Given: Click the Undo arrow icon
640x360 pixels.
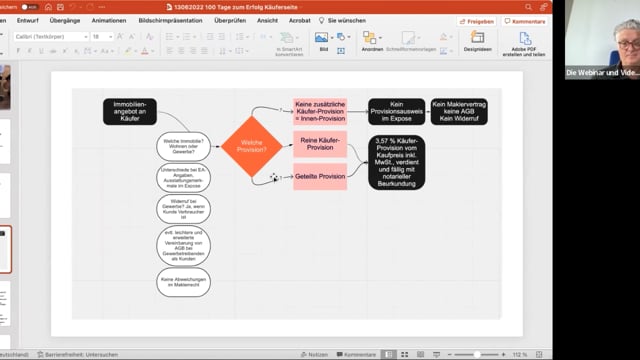Looking at the screenshot, I should [73, 7].
